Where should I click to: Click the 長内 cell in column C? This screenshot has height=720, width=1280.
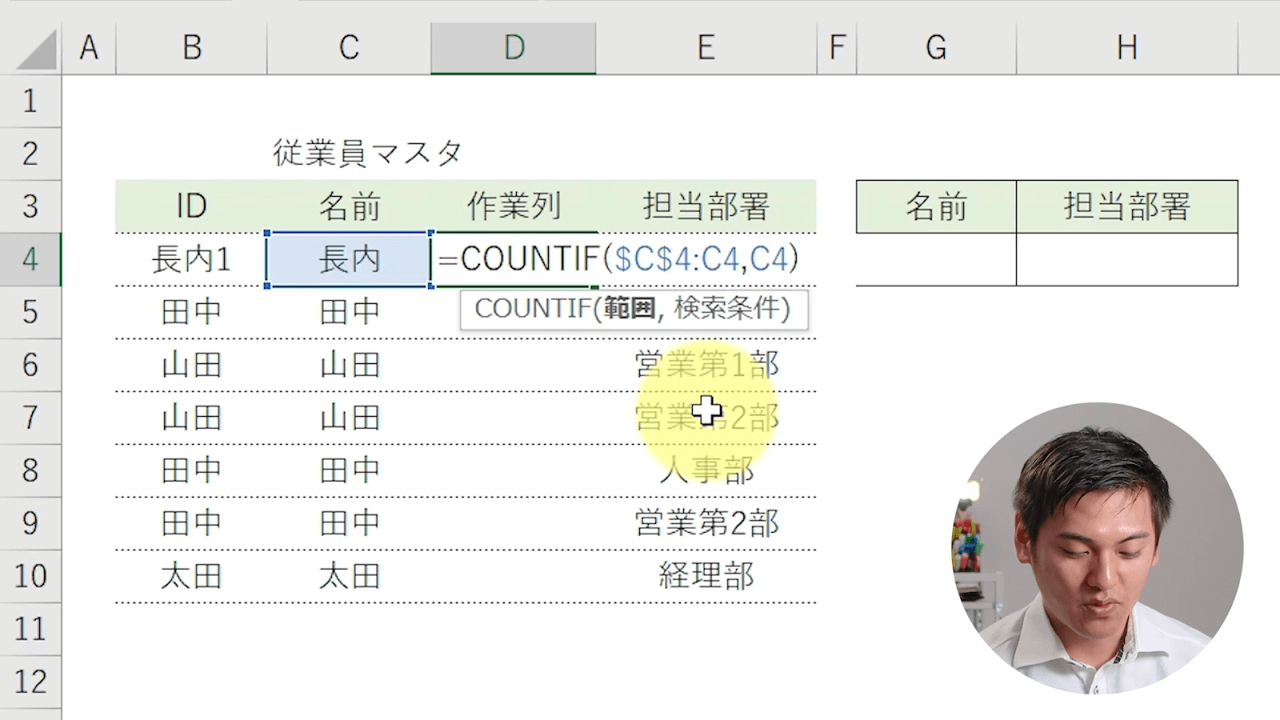pyautogui.click(x=349, y=260)
